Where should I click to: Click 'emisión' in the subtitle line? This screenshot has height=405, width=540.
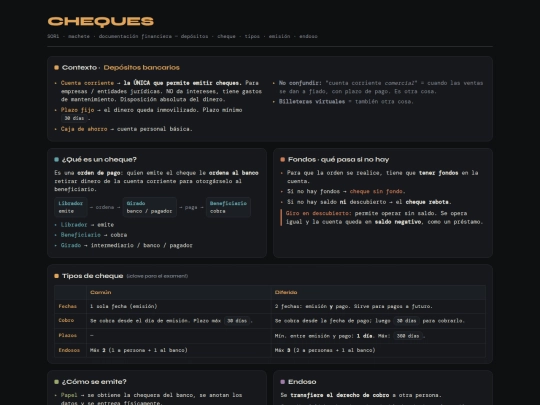click(x=279, y=36)
